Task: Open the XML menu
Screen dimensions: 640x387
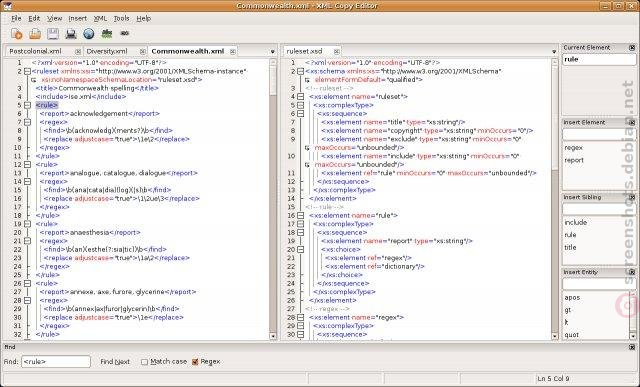Action: tap(100, 18)
